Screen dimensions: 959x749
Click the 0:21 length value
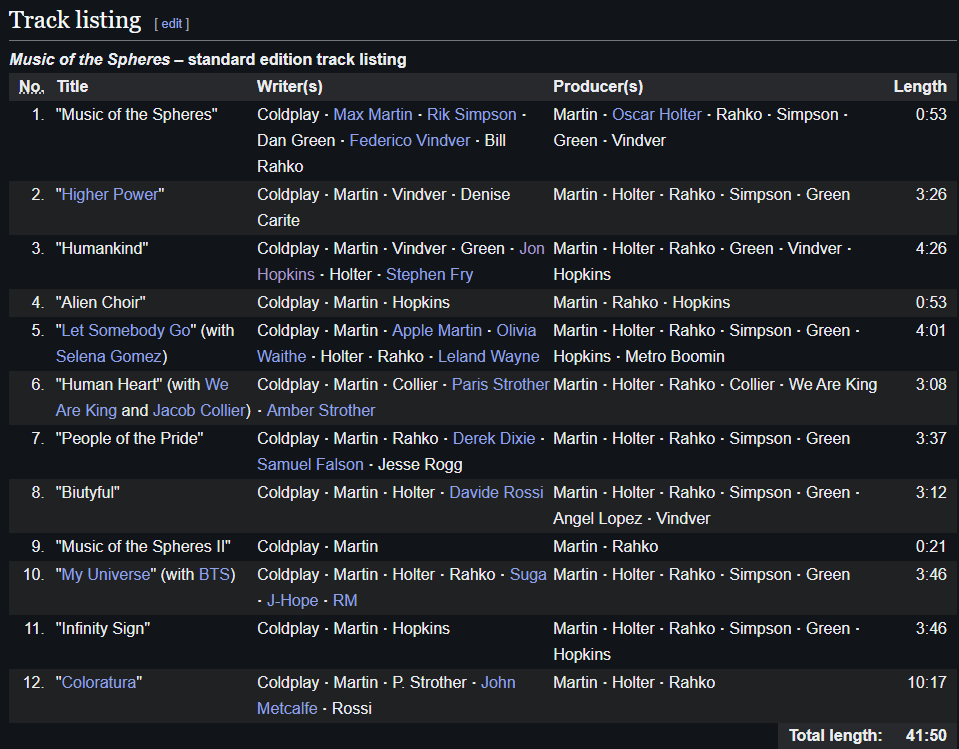pos(931,547)
